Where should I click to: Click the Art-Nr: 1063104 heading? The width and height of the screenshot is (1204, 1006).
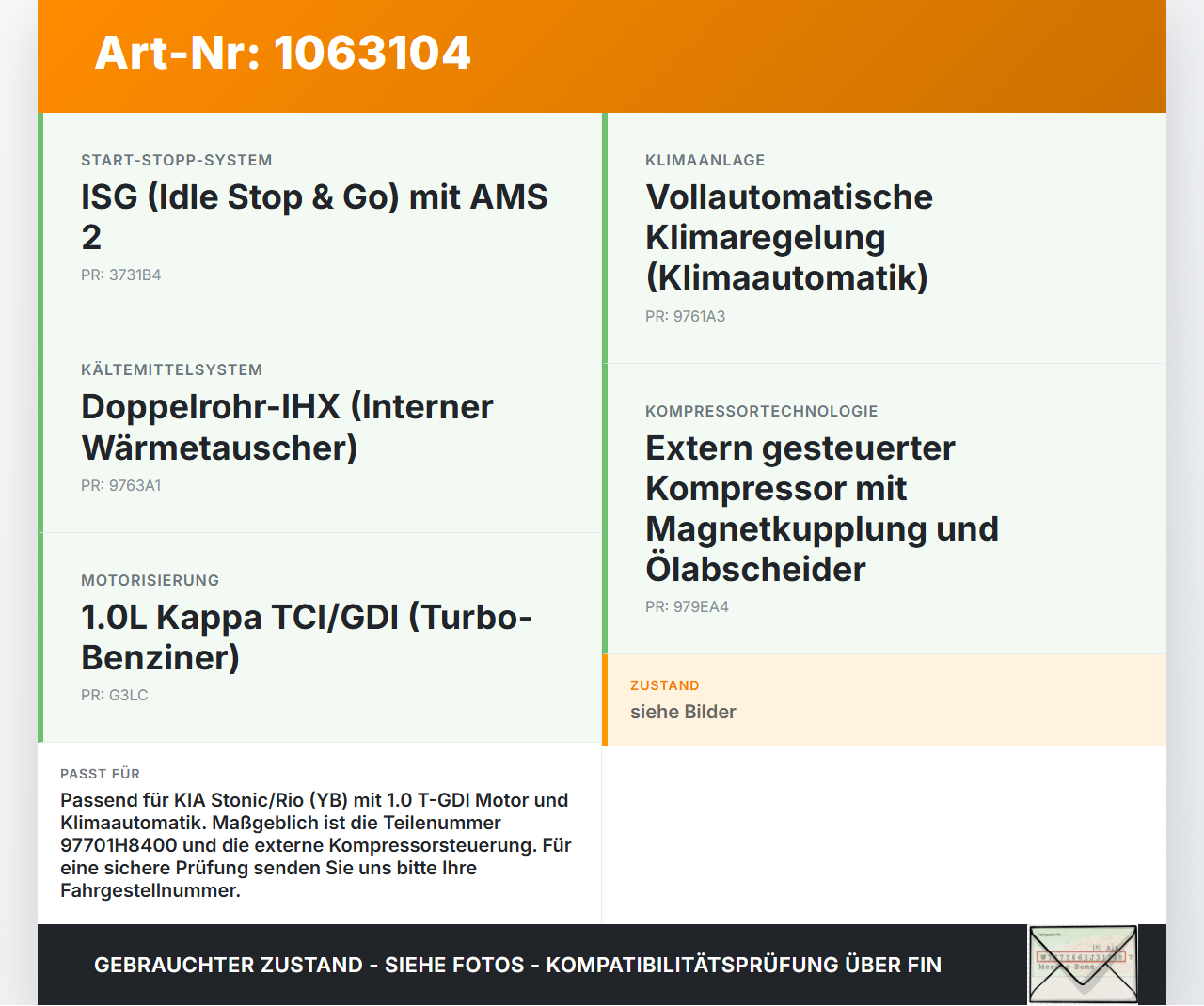[x=282, y=53]
